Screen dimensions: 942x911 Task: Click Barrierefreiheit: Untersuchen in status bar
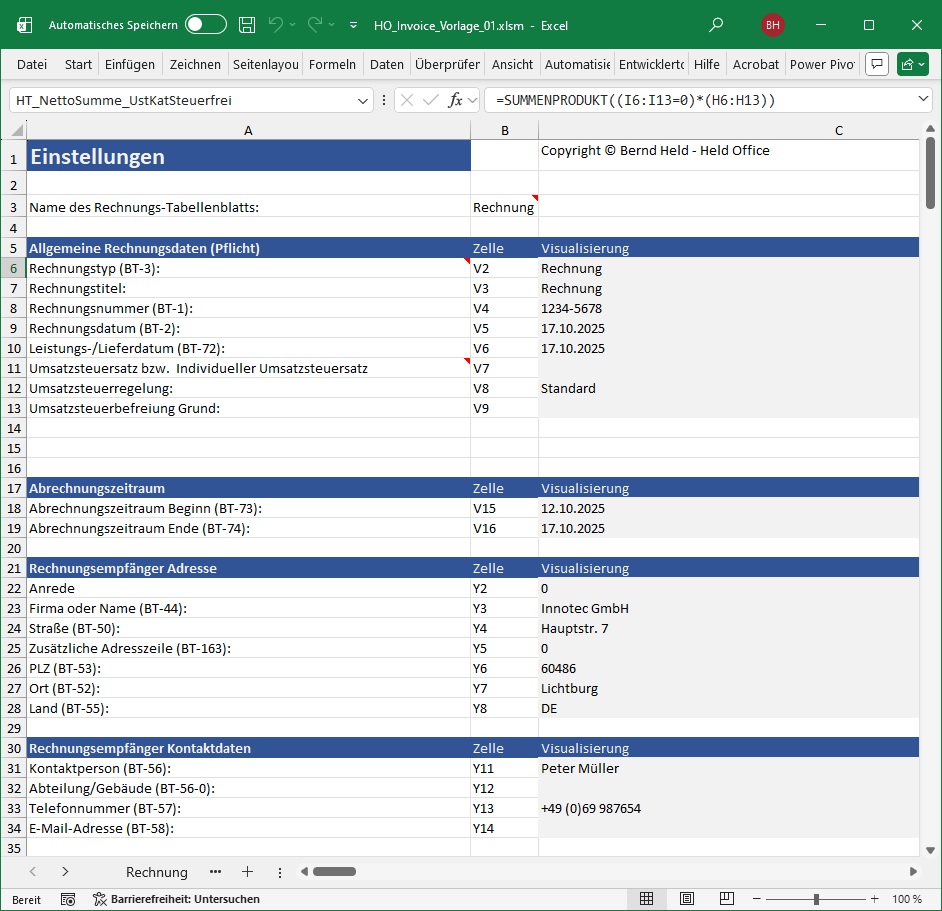point(176,899)
